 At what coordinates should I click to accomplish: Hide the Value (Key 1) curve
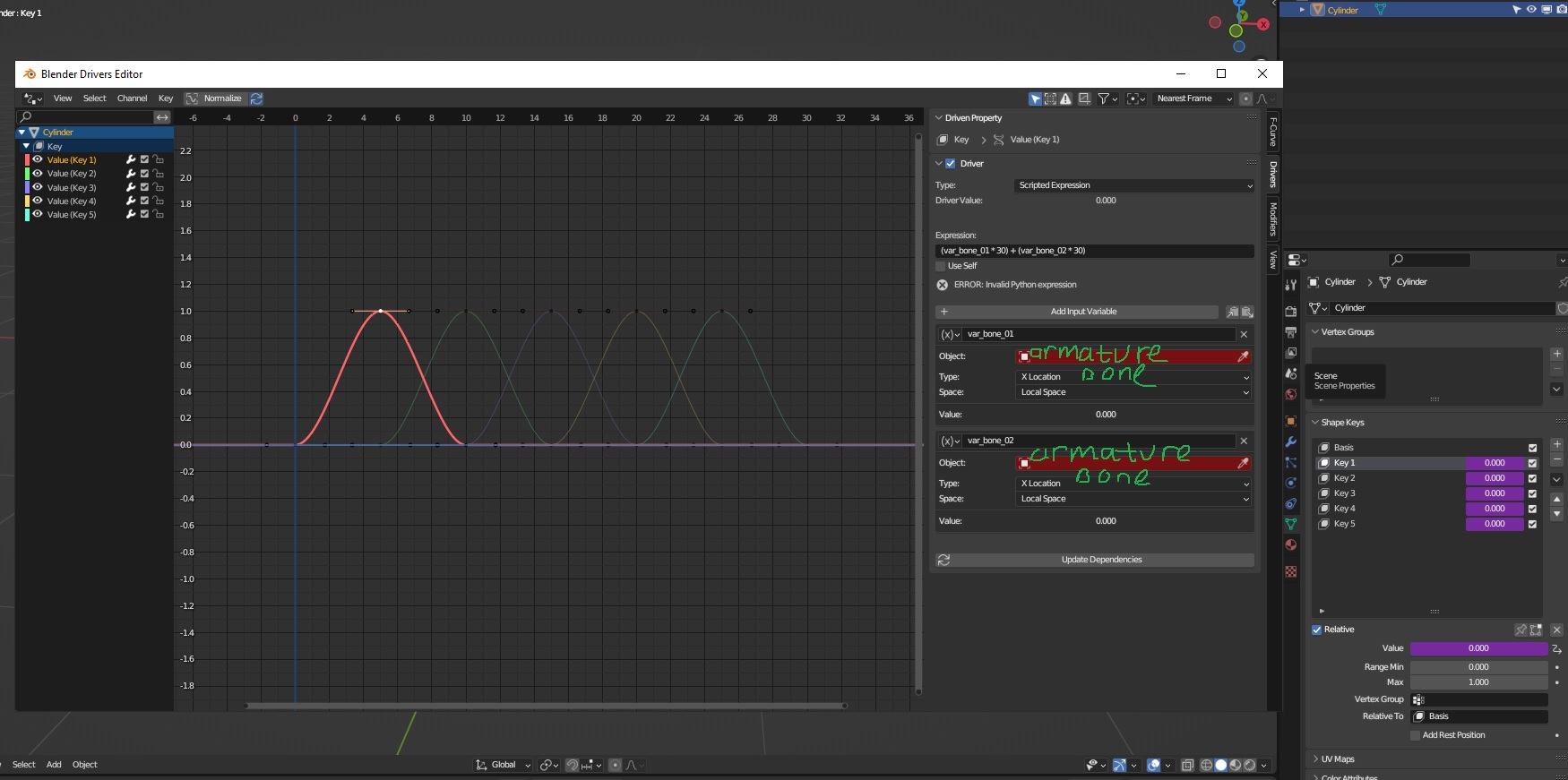[x=38, y=159]
